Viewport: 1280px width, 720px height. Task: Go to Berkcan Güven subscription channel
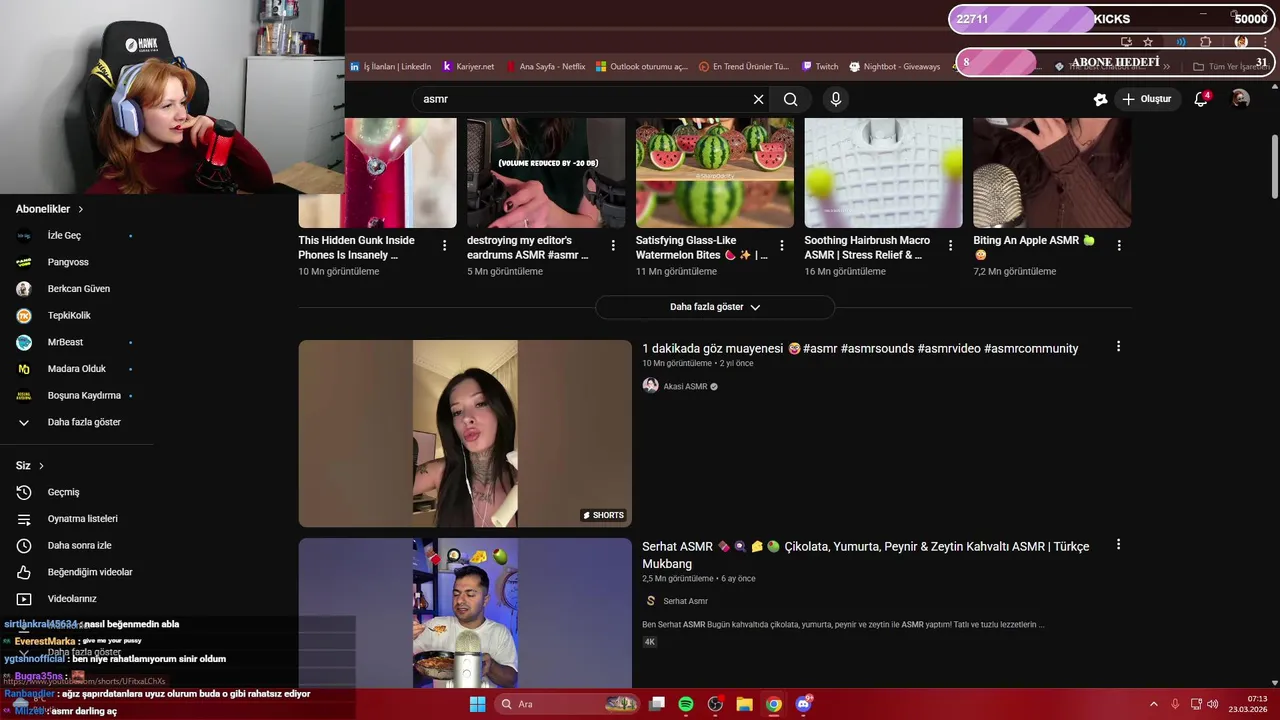[77, 289]
